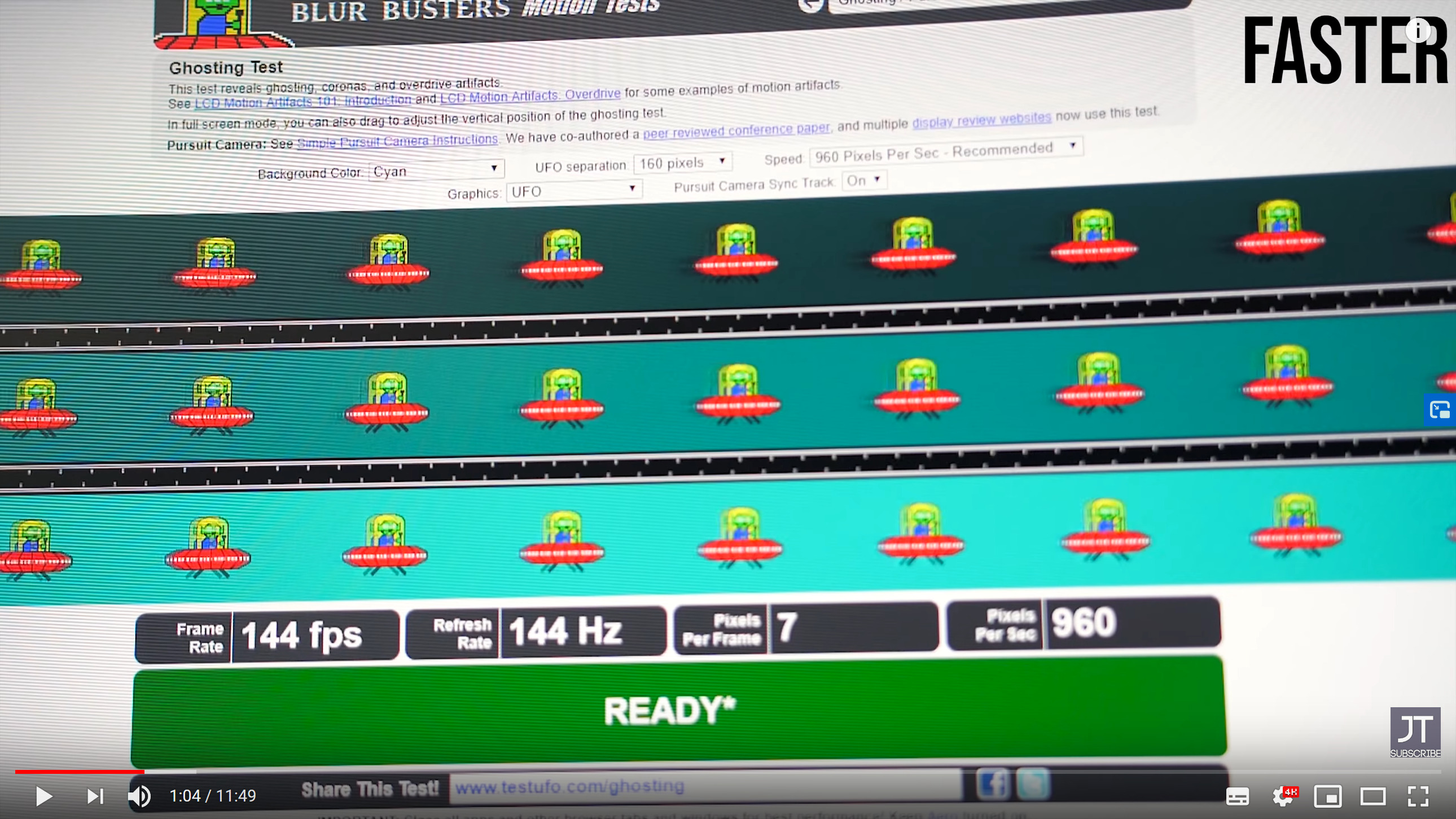Expand the UFO separation dropdown
This screenshot has width=1456, height=819.
(682, 163)
